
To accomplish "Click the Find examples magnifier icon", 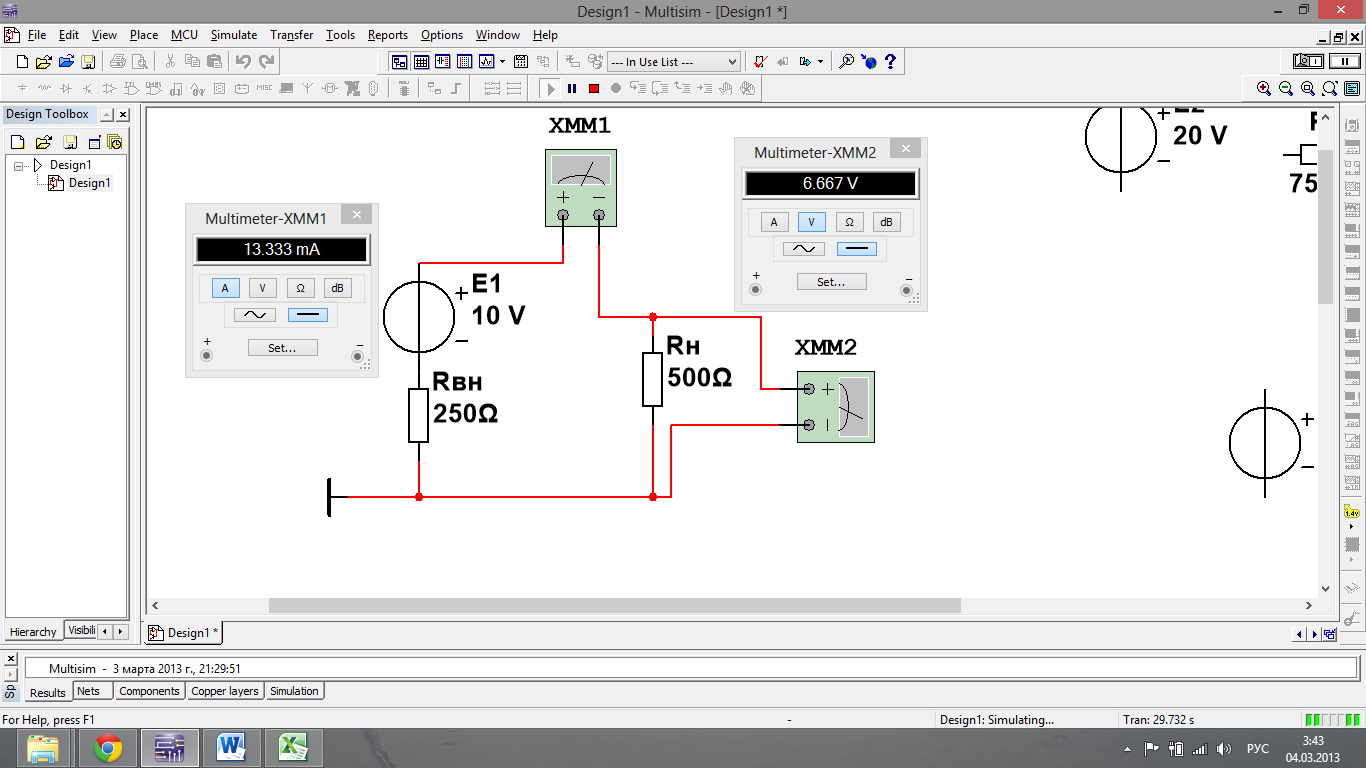I will (x=846, y=61).
